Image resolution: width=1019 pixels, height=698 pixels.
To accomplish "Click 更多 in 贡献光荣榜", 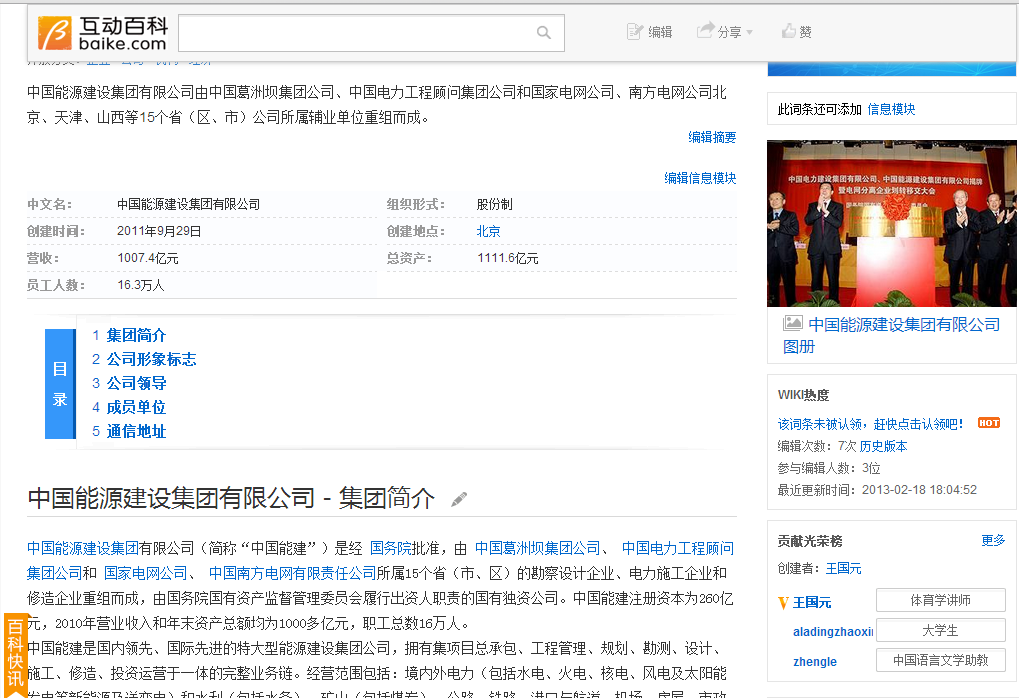I will tap(992, 541).
